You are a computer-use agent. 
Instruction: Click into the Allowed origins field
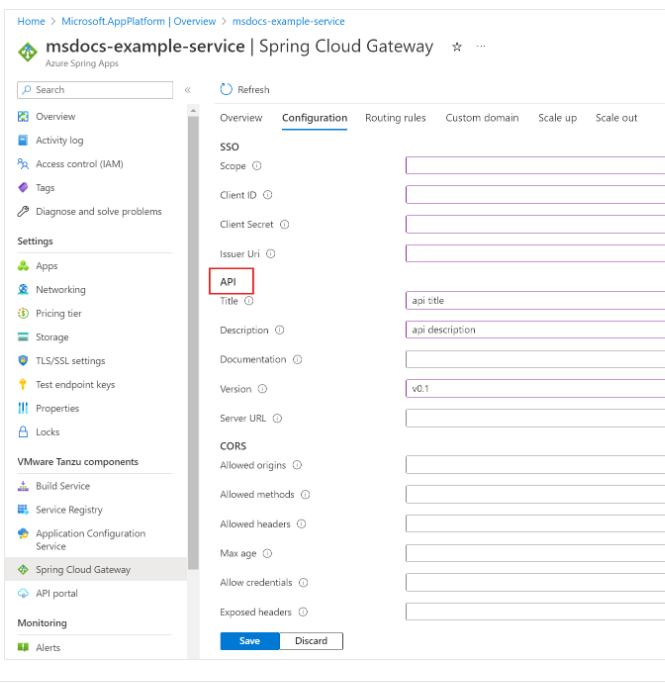[535, 465]
